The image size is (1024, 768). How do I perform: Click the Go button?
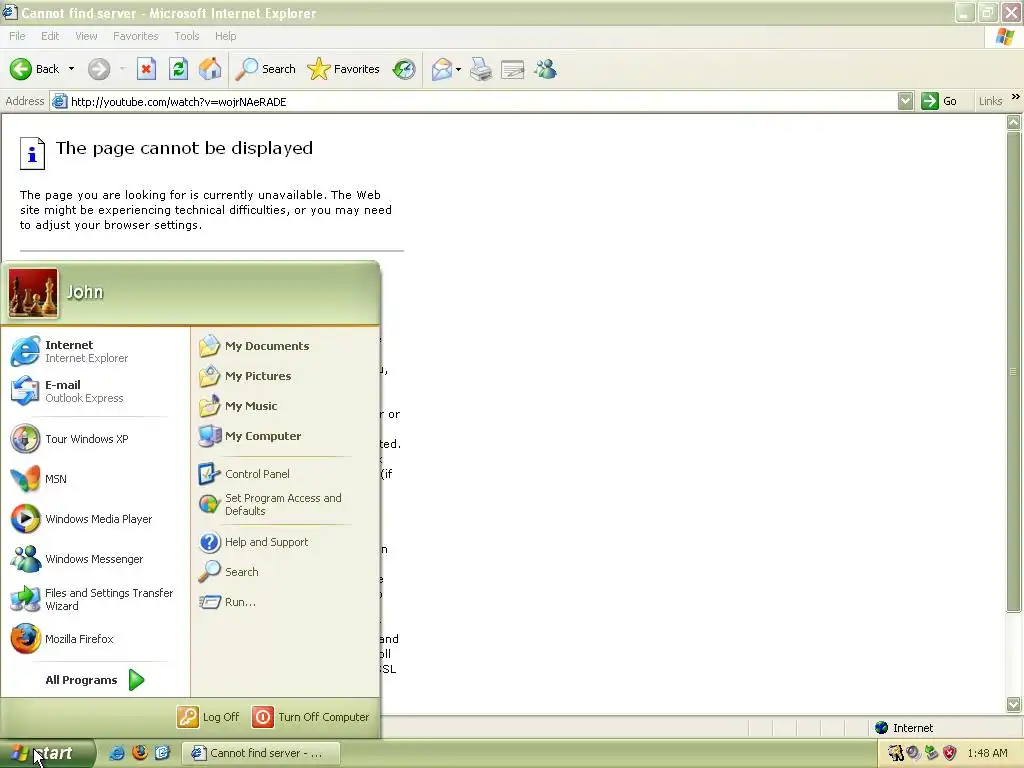(x=939, y=101)
